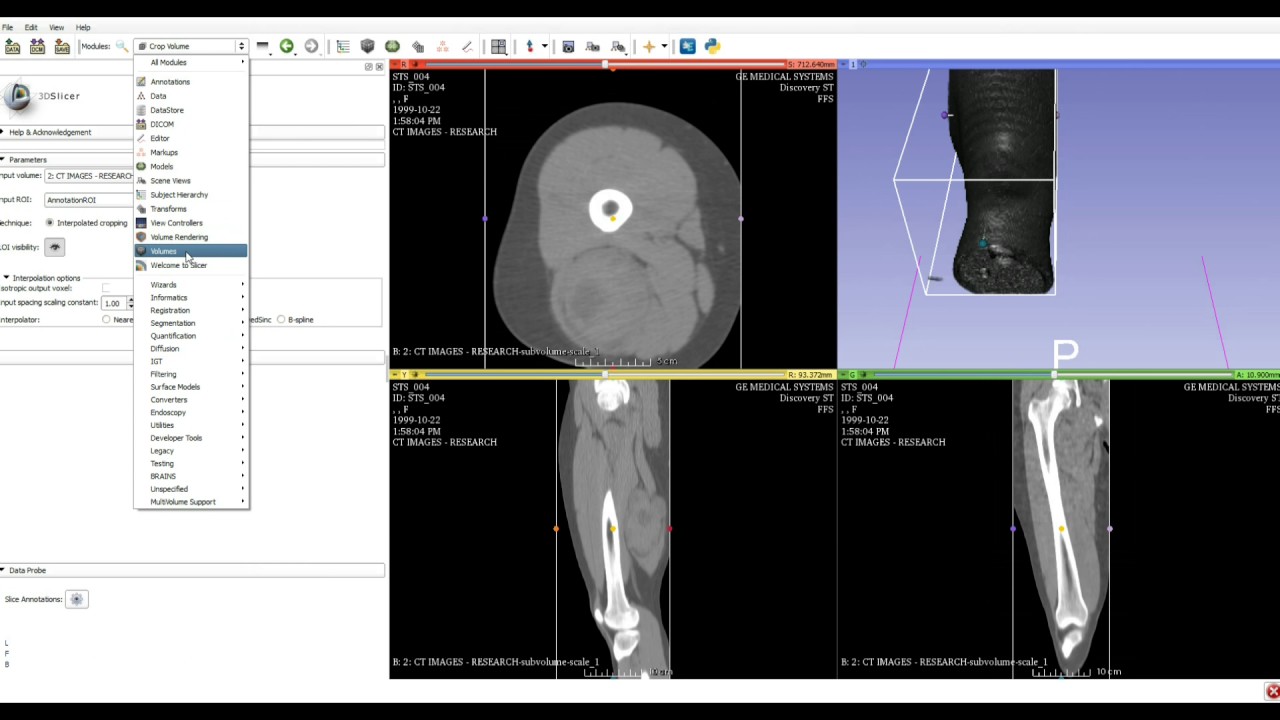Image resolution: width=1280 pixels, height=720 pixels.
Task: Open the Extension Manager icon
Action: (x=688, y=46)
